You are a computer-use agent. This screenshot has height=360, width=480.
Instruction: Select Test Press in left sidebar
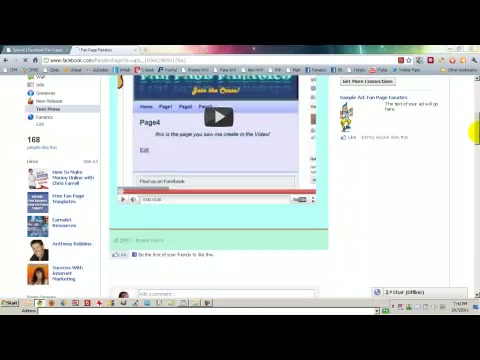coord(48,109)
